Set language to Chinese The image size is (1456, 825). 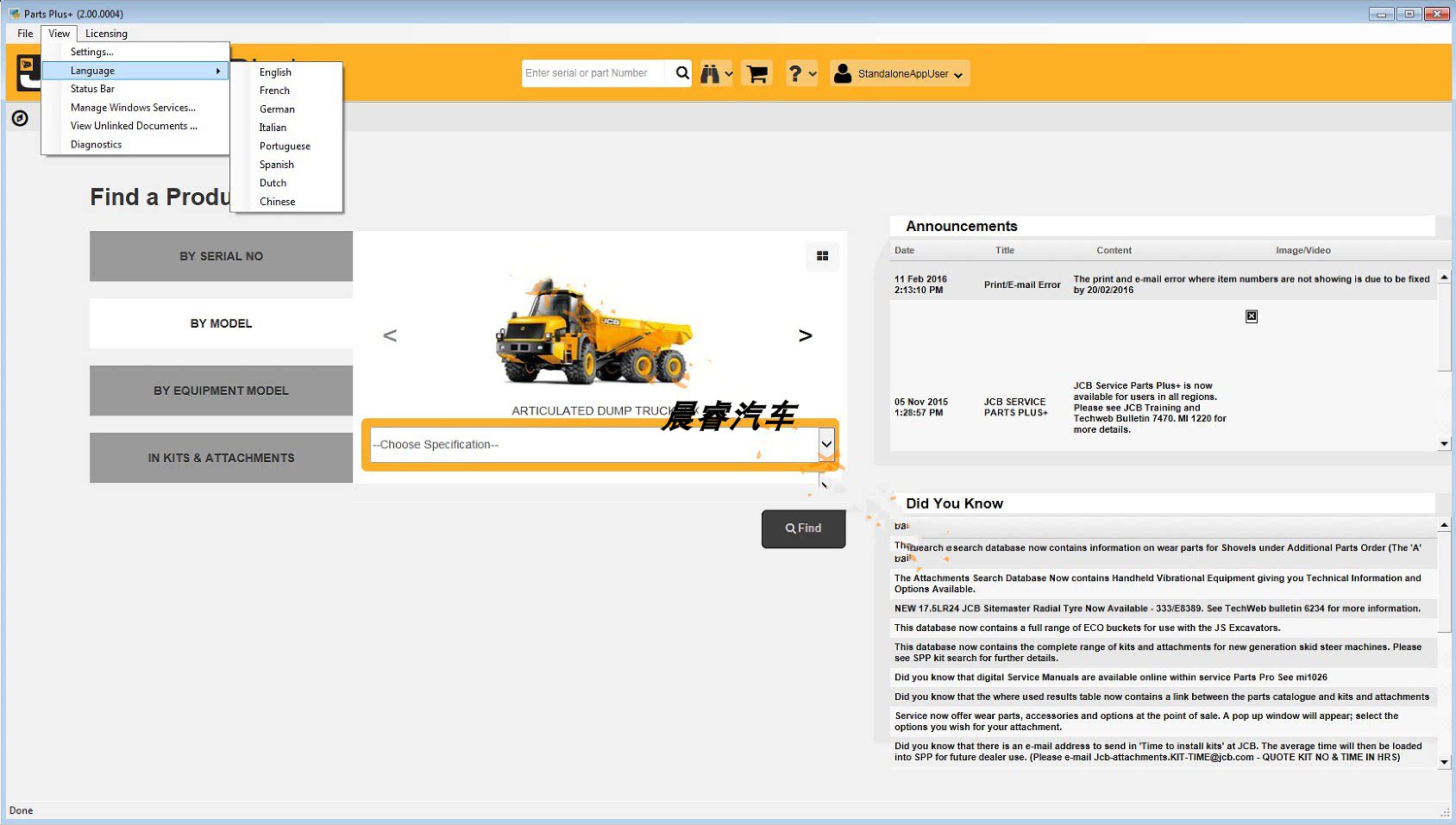286,202
